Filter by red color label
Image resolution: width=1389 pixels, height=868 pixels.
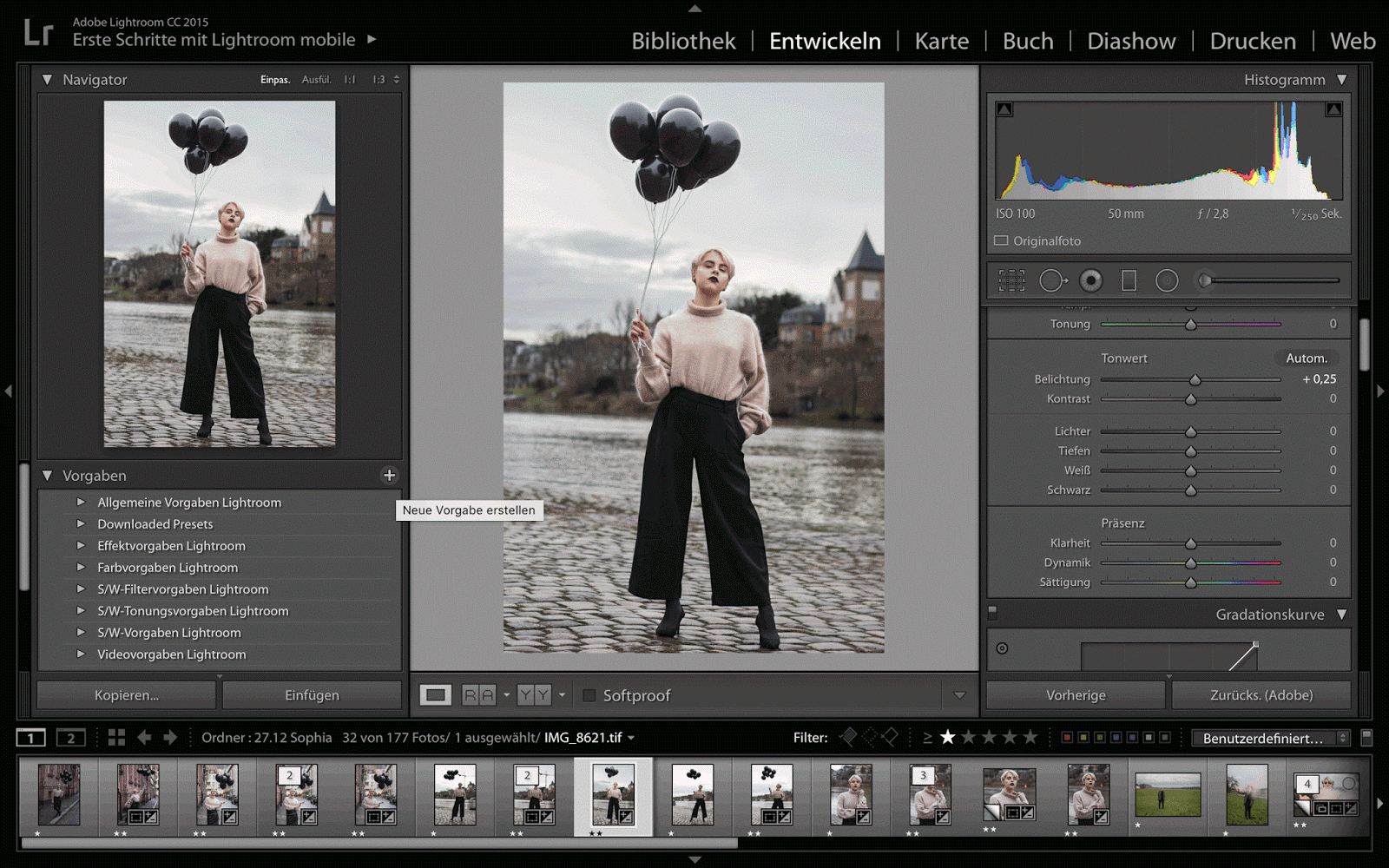click(1067, 738)
